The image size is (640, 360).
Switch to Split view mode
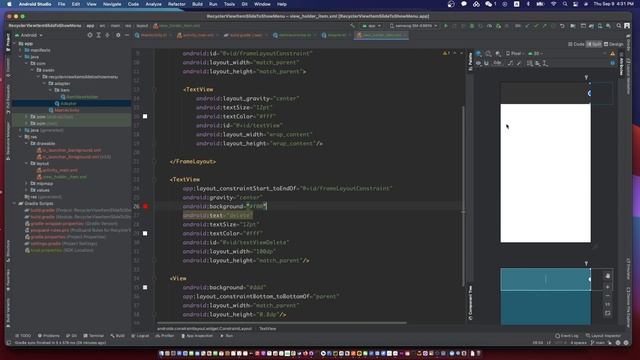[594, 44]
